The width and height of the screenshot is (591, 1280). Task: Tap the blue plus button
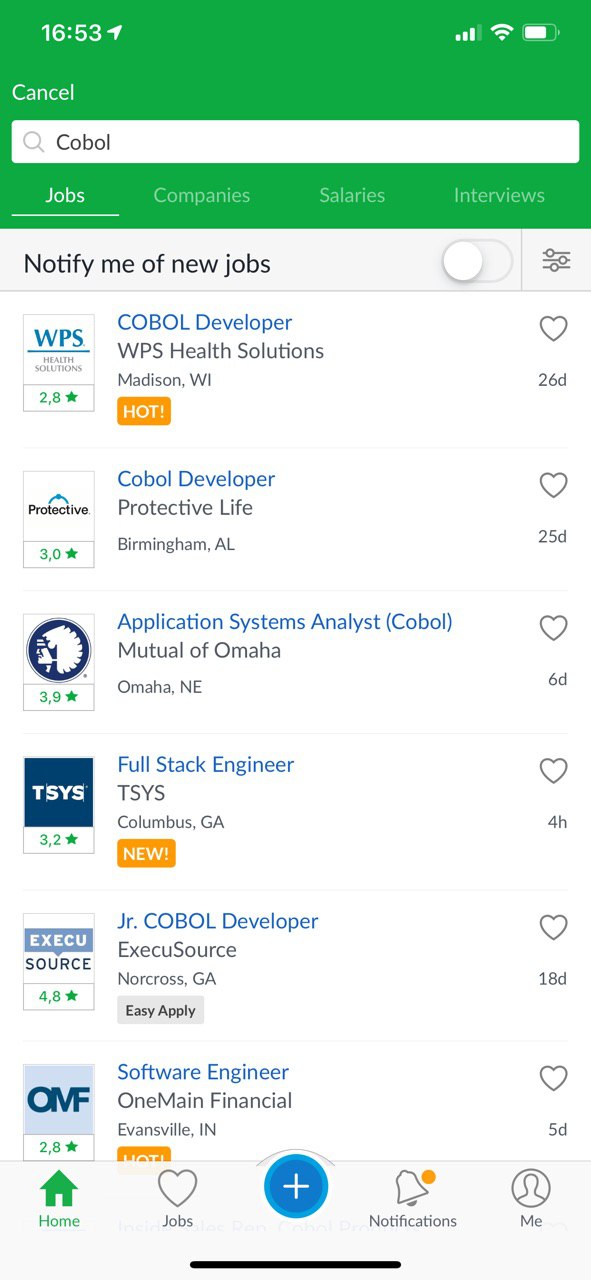(x=296, y=1187)
